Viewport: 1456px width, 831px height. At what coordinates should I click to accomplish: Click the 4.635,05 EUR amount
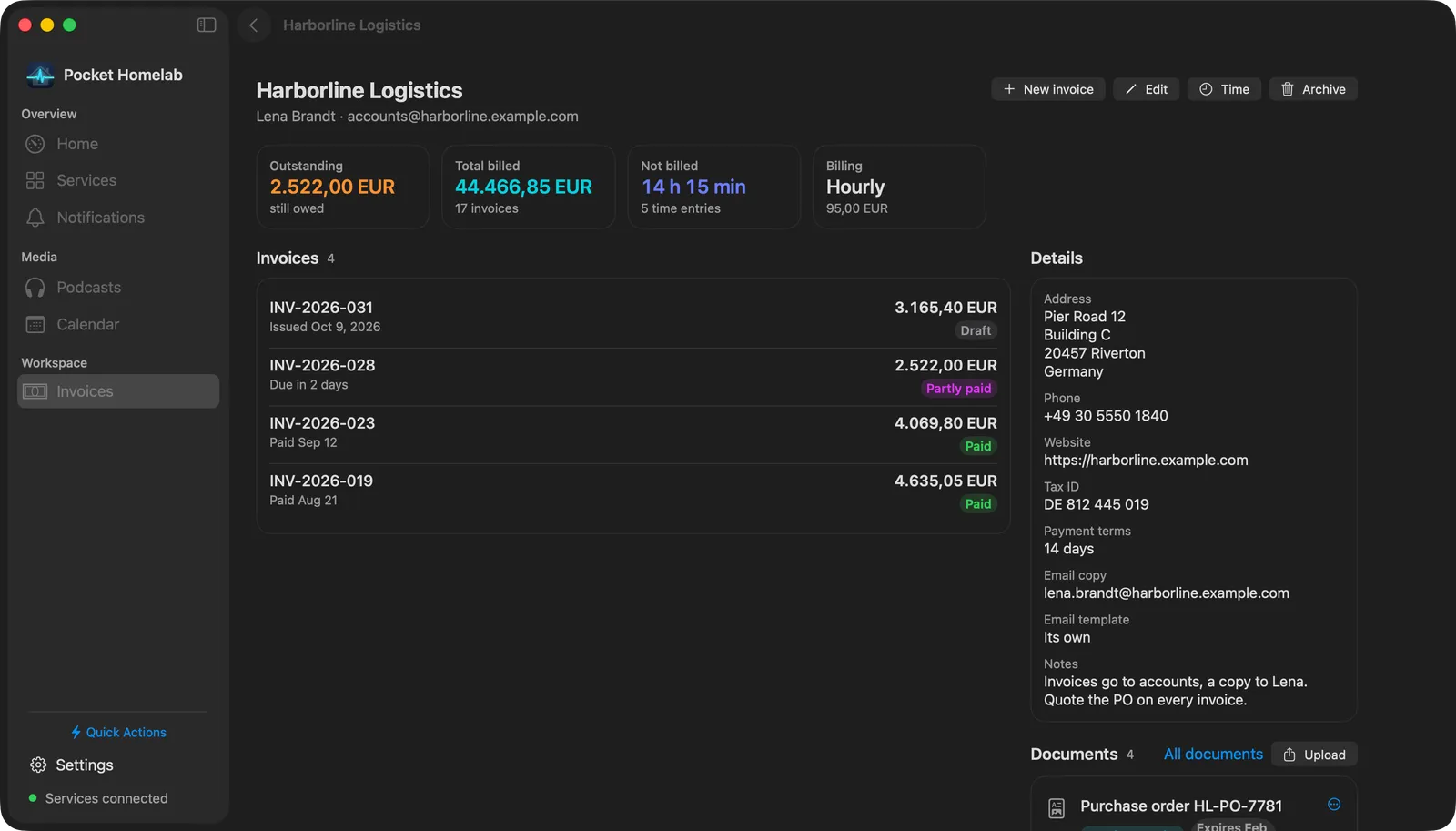click(945, 481)
